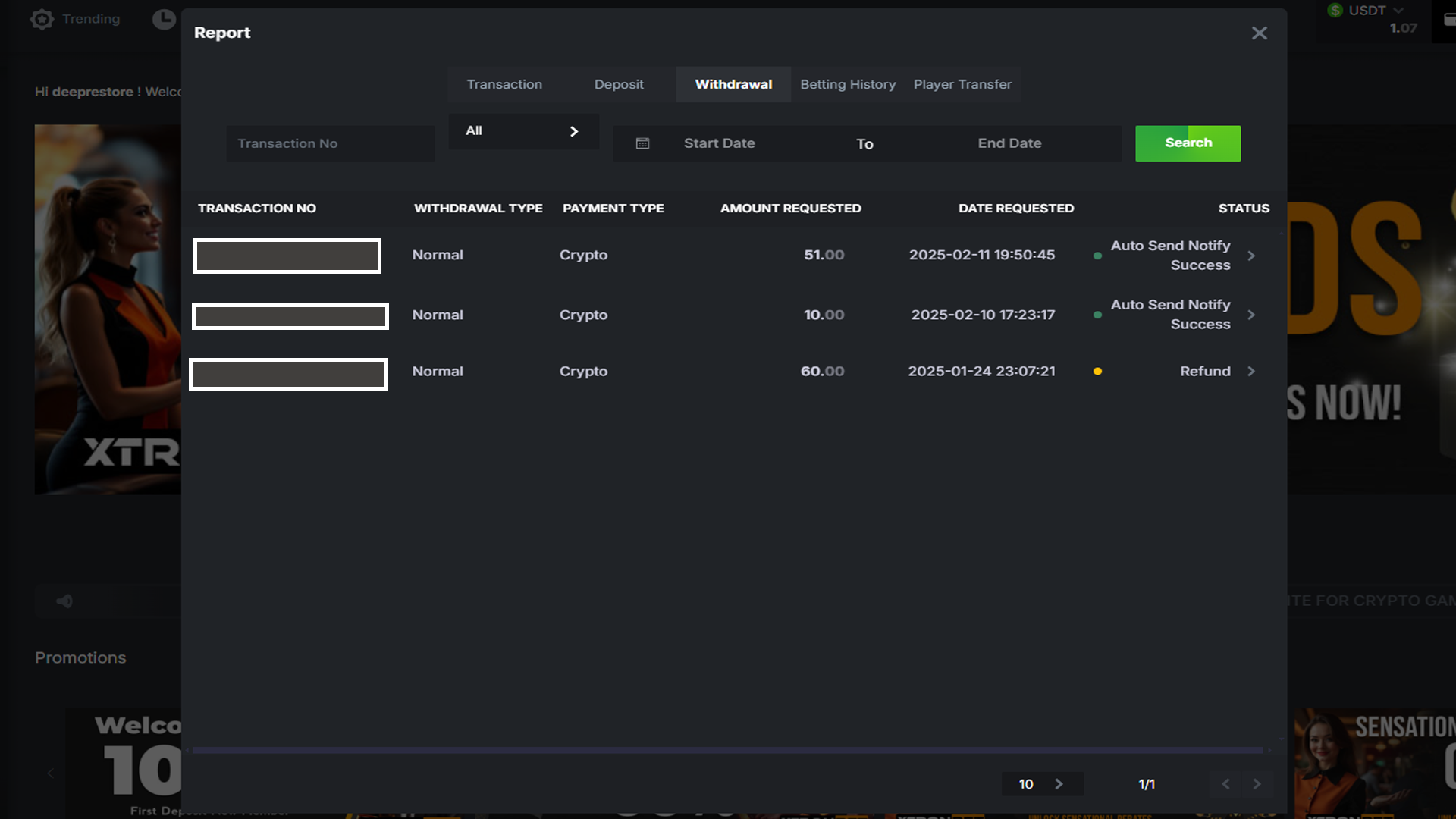This screenshot has width=1456, height=819.
Task: Click the Transaction No input field
Action: click(x=331, y=143)
